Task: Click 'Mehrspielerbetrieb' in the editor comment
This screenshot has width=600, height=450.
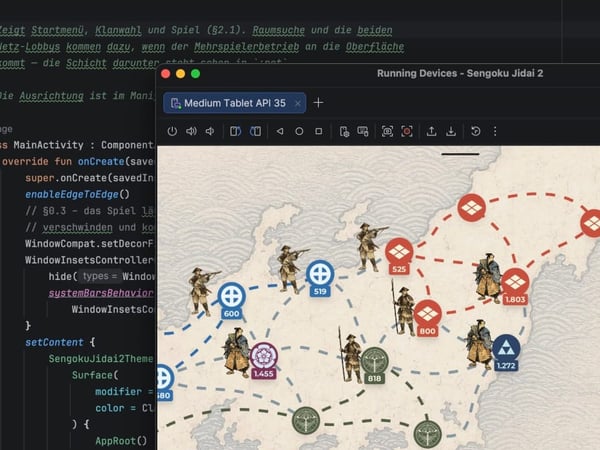Action: [x=246, y=47]
